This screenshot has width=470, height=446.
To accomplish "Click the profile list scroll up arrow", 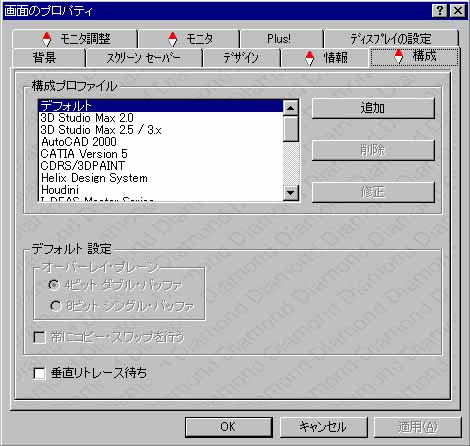I will pos(291,108).
